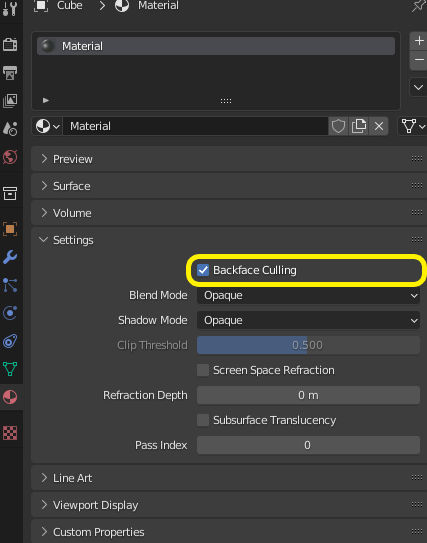Grab the Volume panel drag handle
Screen dimensions: 427x543
417,213
